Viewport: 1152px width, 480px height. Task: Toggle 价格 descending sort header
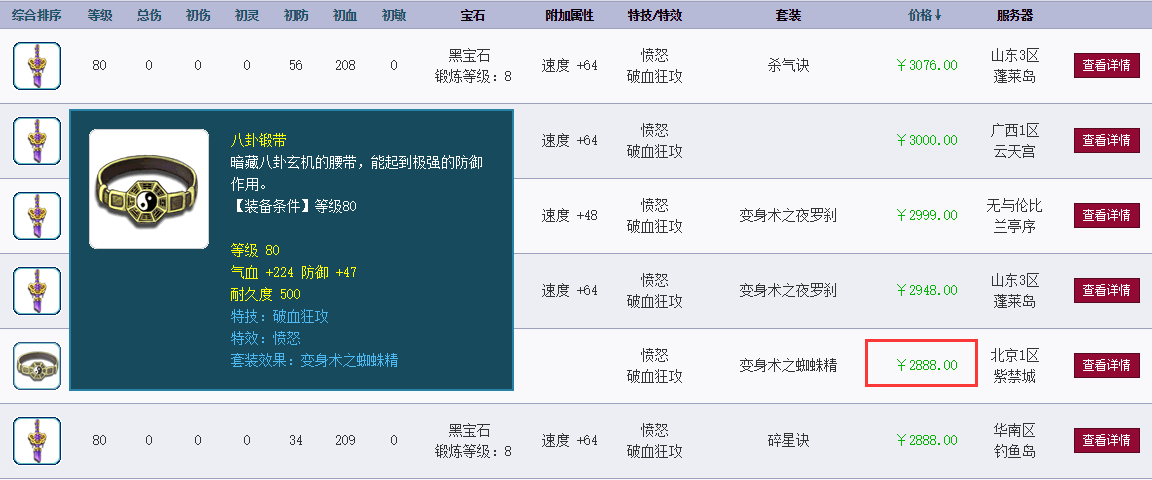coord(925,15)
